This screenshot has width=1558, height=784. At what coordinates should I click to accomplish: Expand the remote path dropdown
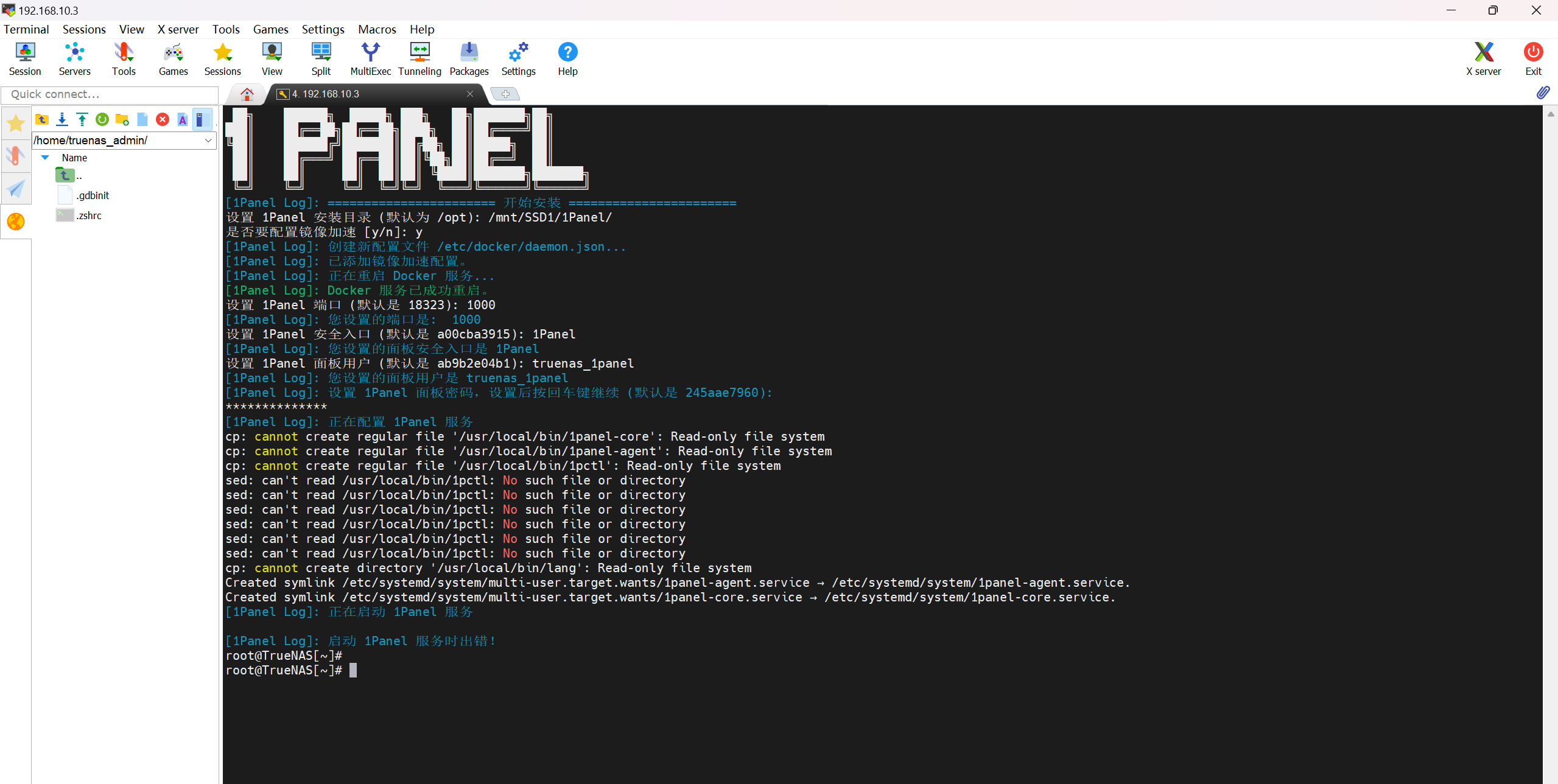208,140
